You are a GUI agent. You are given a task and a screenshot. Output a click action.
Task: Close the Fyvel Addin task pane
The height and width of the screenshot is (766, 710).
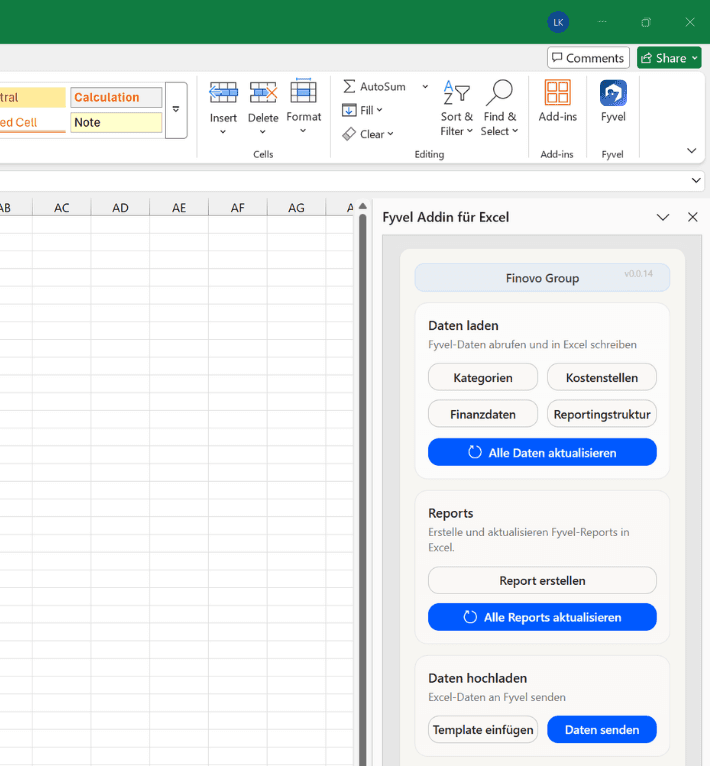click(x=692, y=217)
